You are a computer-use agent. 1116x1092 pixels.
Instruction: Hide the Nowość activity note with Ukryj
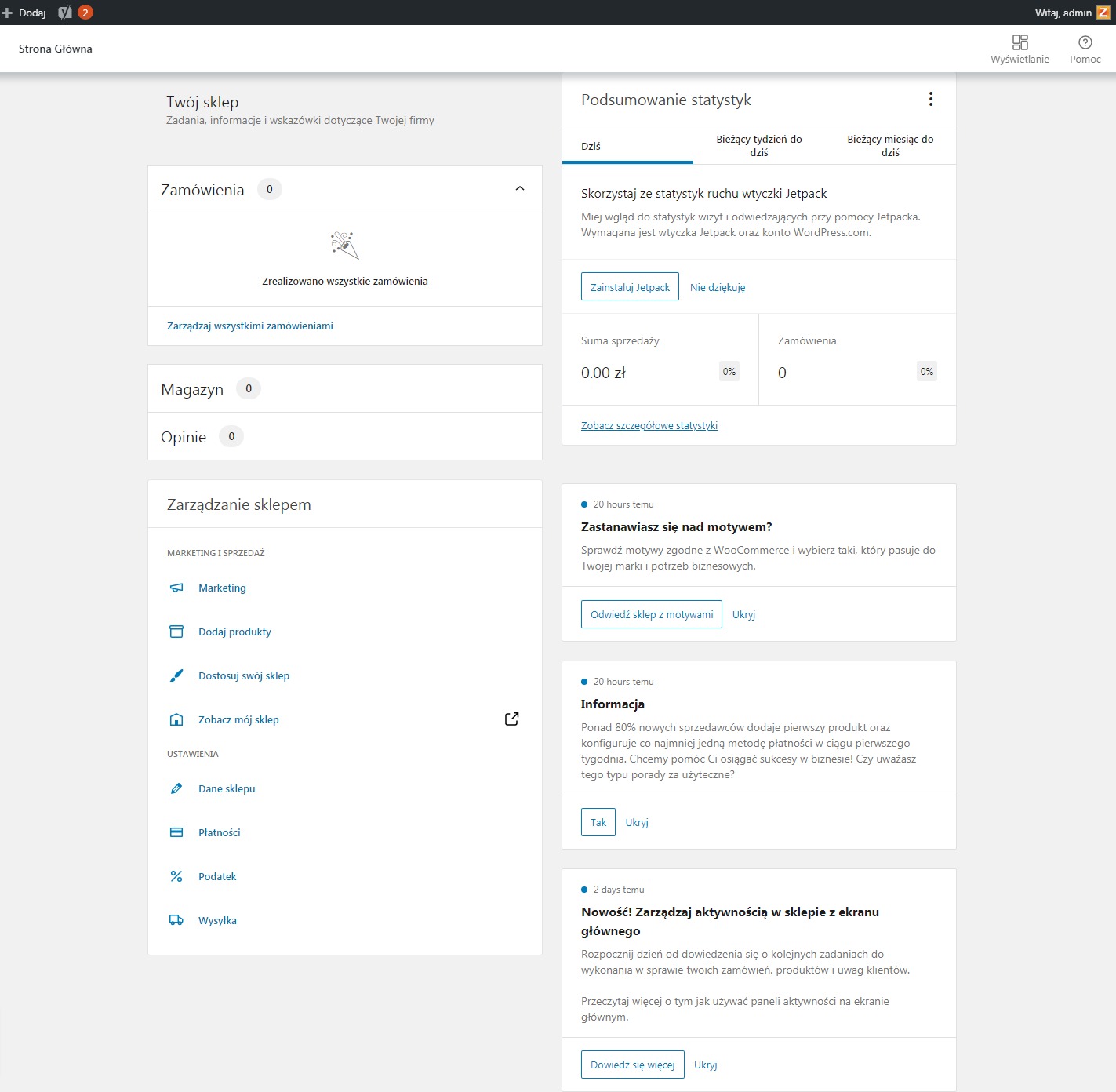coord(706,1065)
